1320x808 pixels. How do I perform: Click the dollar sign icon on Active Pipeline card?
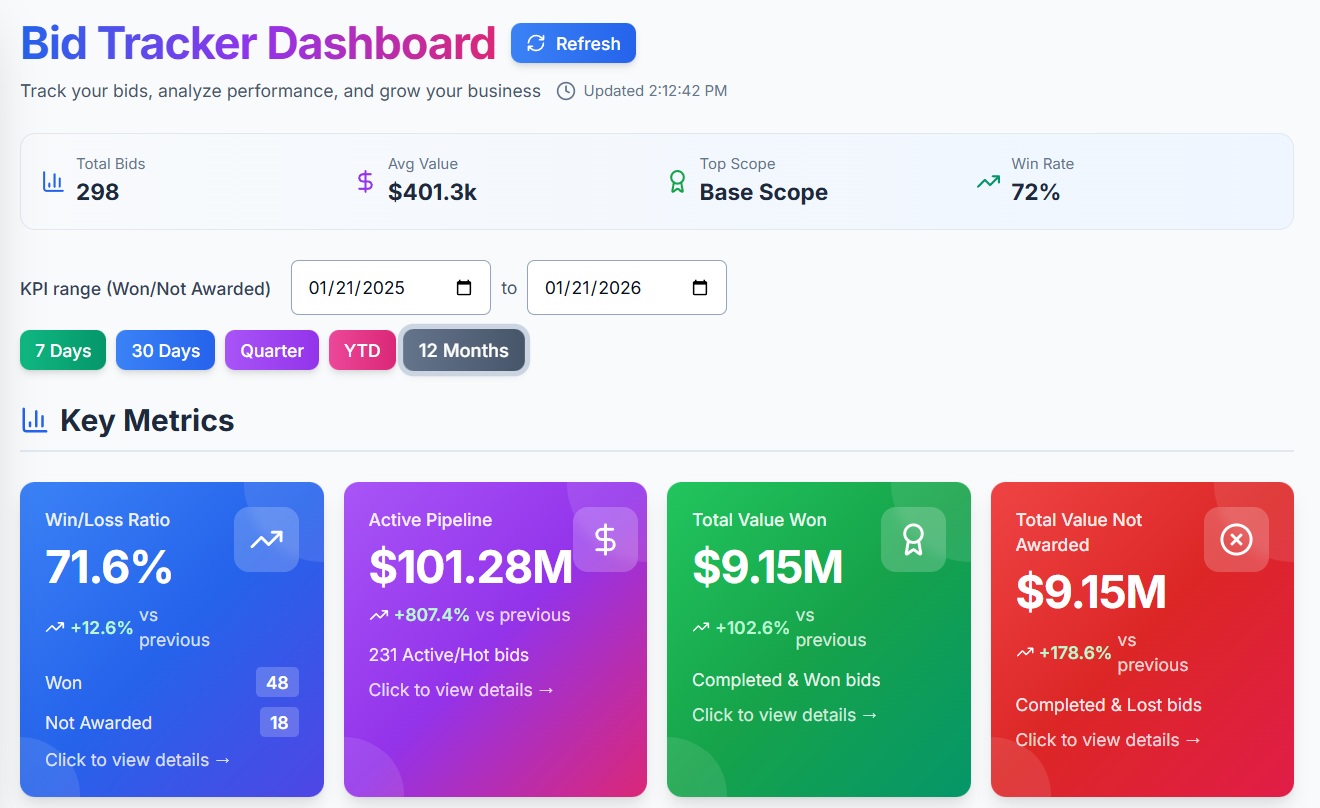coord(605,540)
